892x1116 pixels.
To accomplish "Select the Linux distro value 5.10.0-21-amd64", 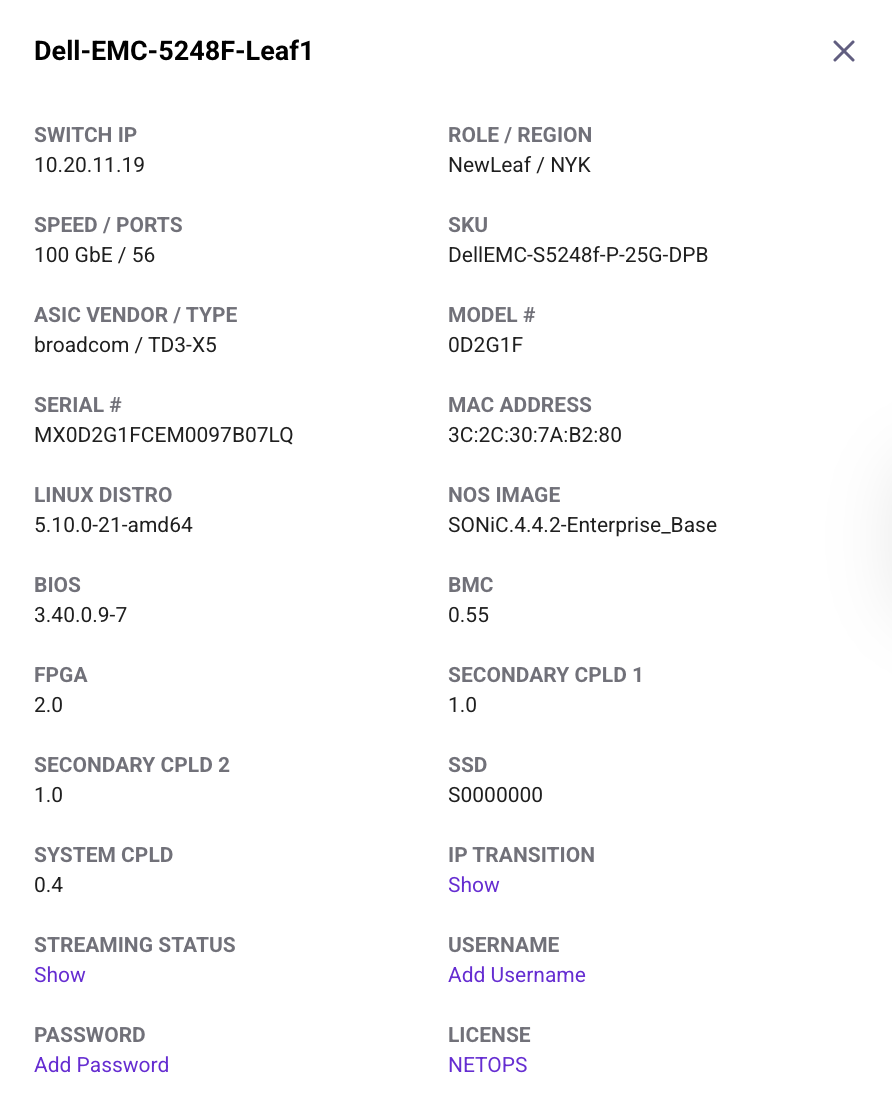I will (x=113, y=525).
